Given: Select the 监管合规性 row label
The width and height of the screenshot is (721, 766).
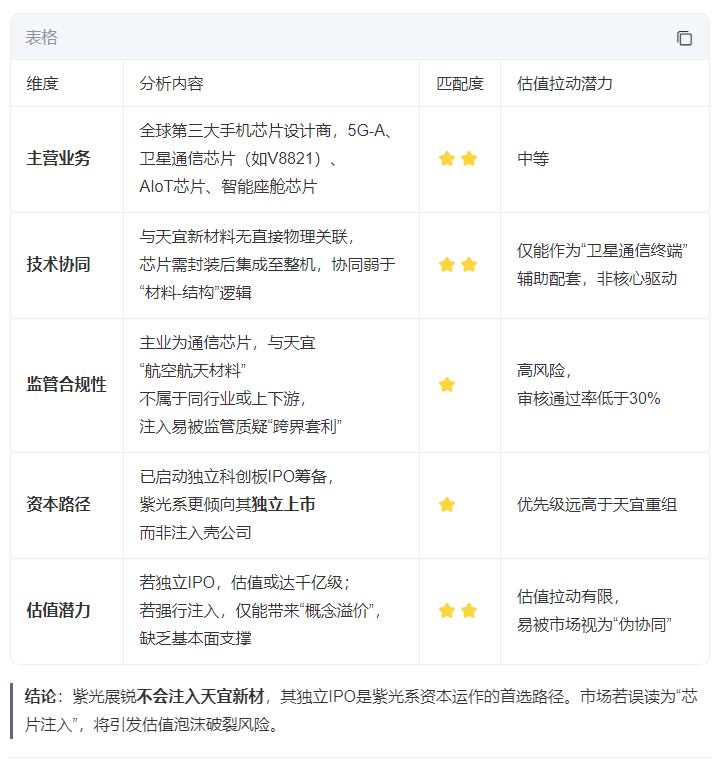Looking at the screenshot, I should (x=66, y=385).
